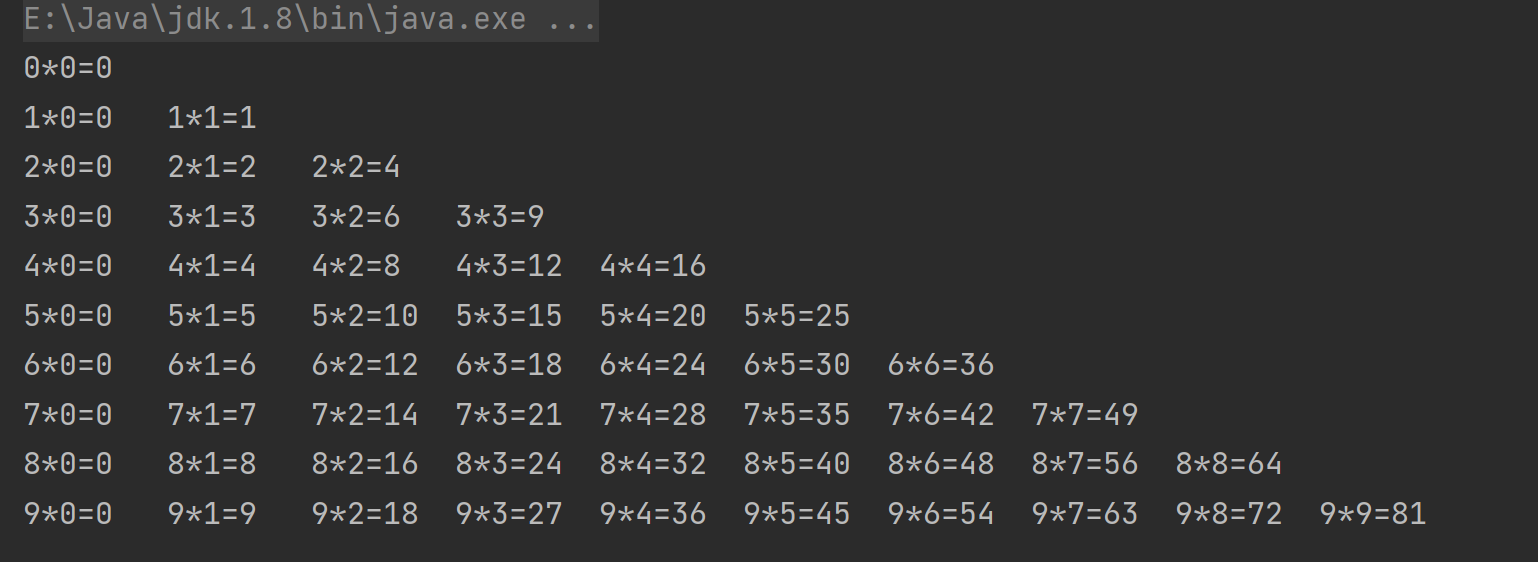Click the 7*7=49 entry

point(1085,415)
